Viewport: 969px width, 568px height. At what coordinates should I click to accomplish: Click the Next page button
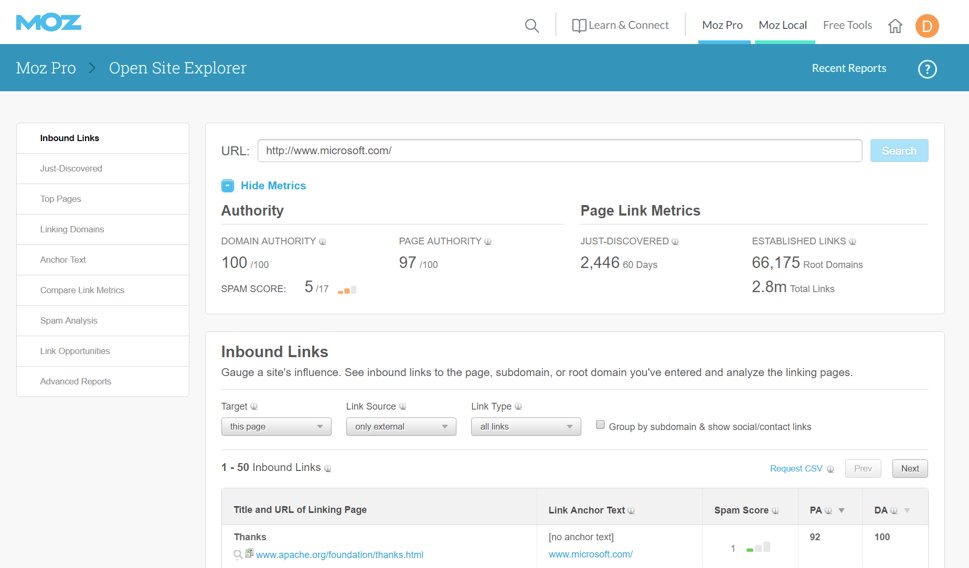pos(910,468)
